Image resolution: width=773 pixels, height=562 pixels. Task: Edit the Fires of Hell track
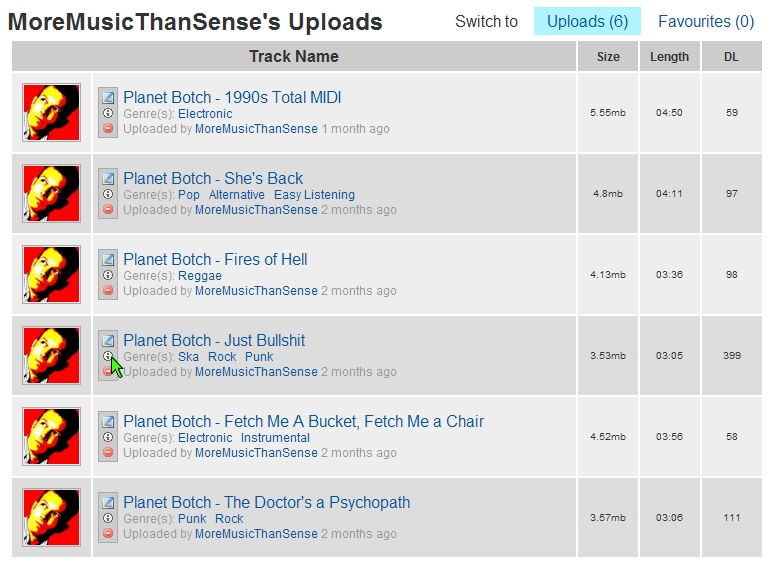click(108, 259)
